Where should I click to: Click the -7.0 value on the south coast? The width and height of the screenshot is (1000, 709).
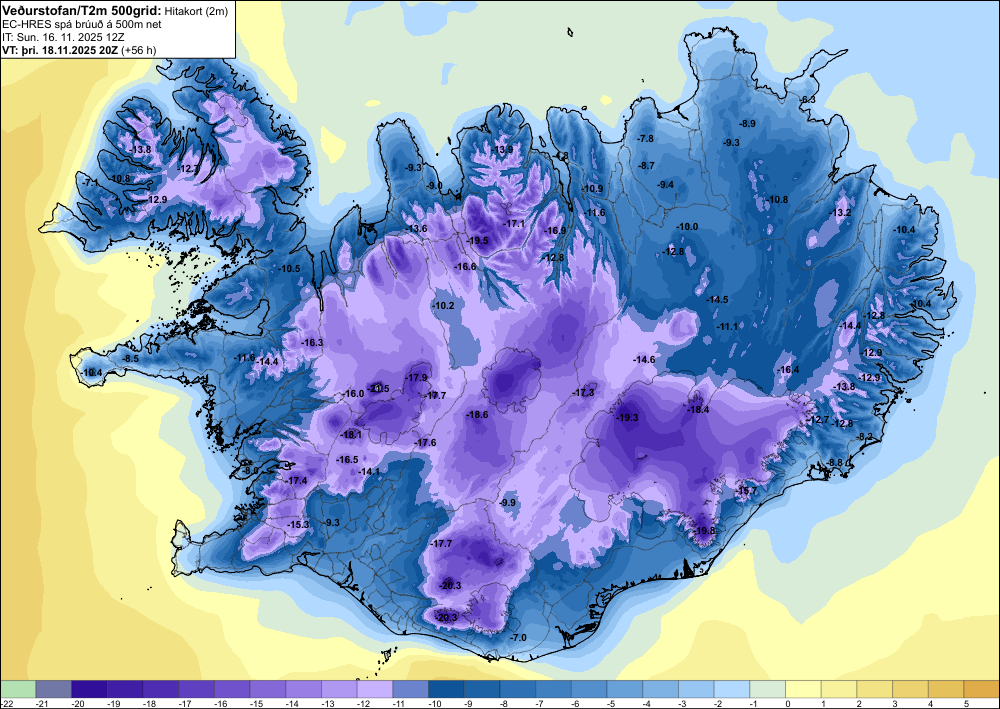[518, 638]
